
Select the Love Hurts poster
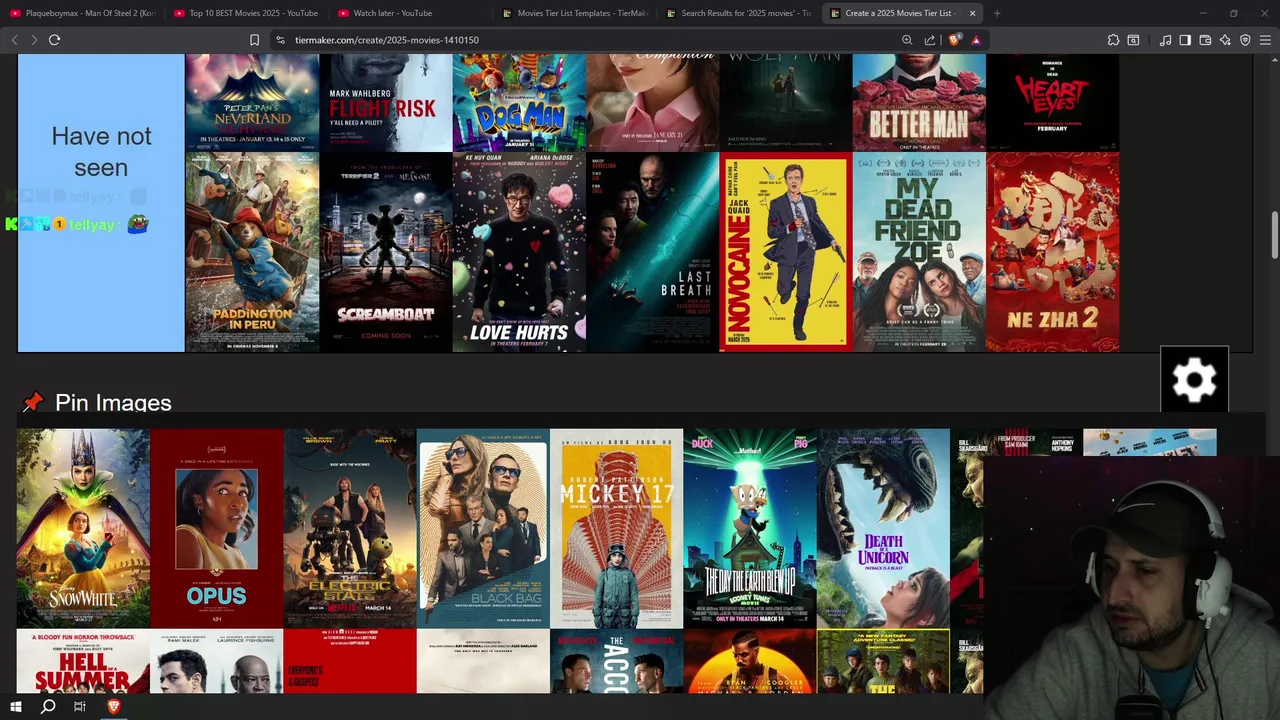[x=519, y=252]
